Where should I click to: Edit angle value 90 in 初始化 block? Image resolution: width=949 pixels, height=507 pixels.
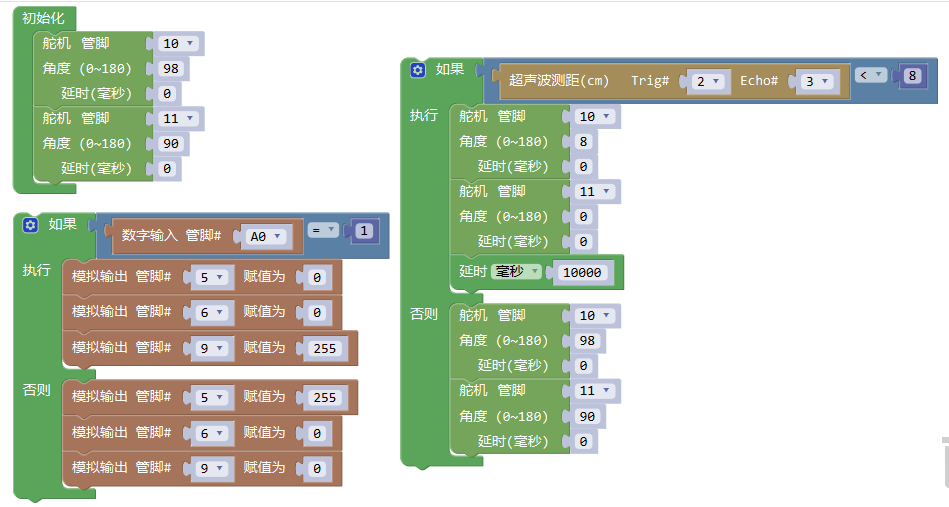tap(171, 143)
